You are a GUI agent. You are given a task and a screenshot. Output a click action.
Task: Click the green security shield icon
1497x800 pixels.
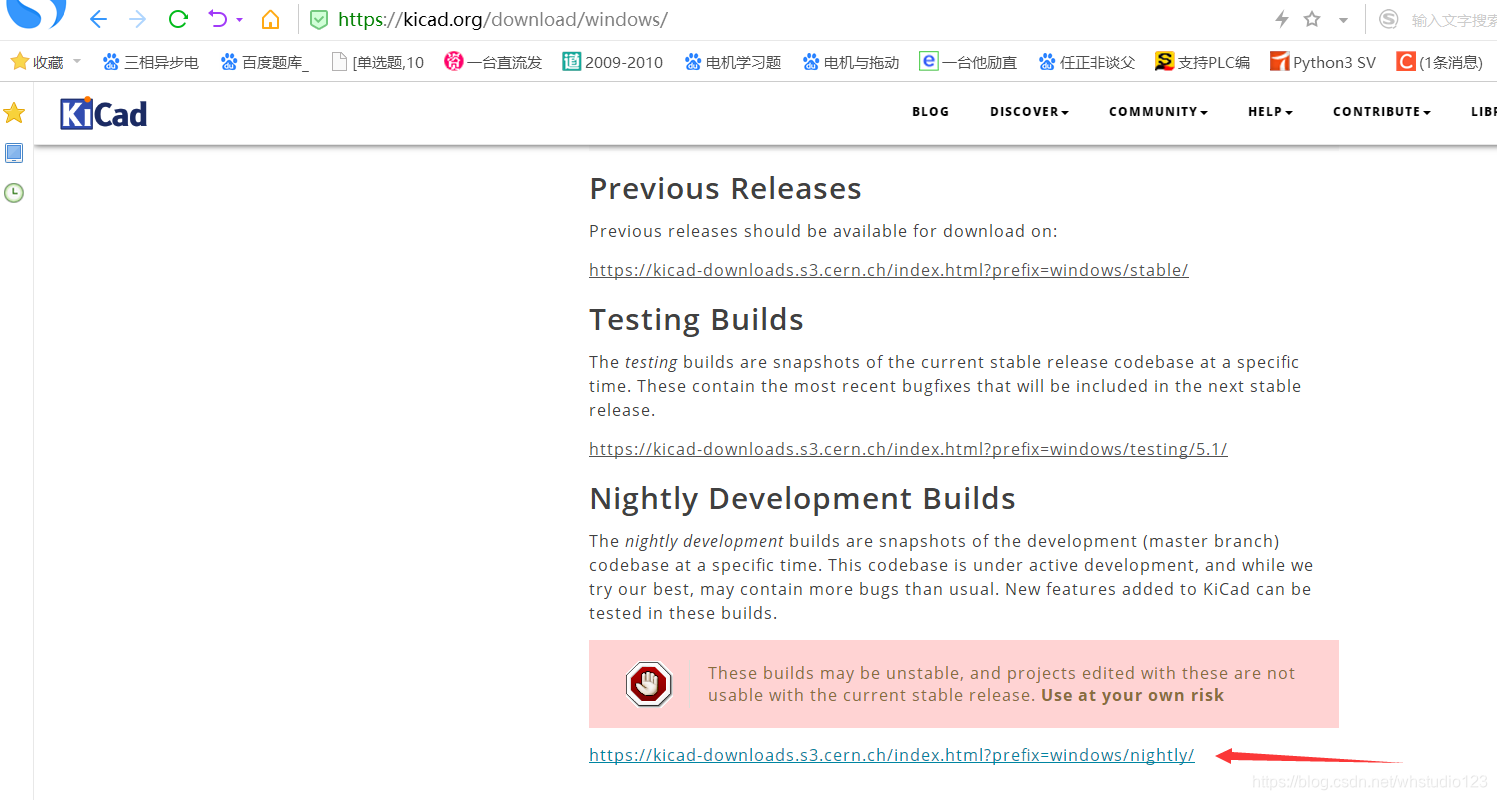319,19
